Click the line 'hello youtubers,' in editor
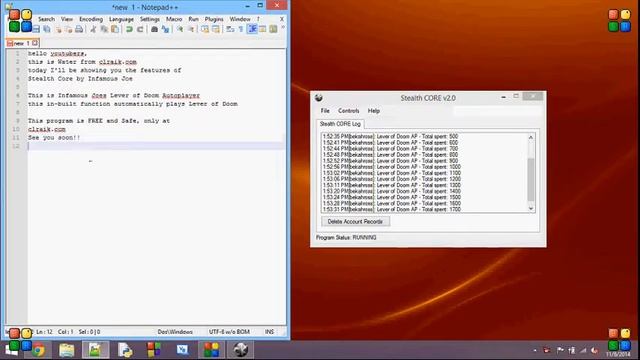The width and height of the screenshot is (640, 360). [x=58, y=53]
